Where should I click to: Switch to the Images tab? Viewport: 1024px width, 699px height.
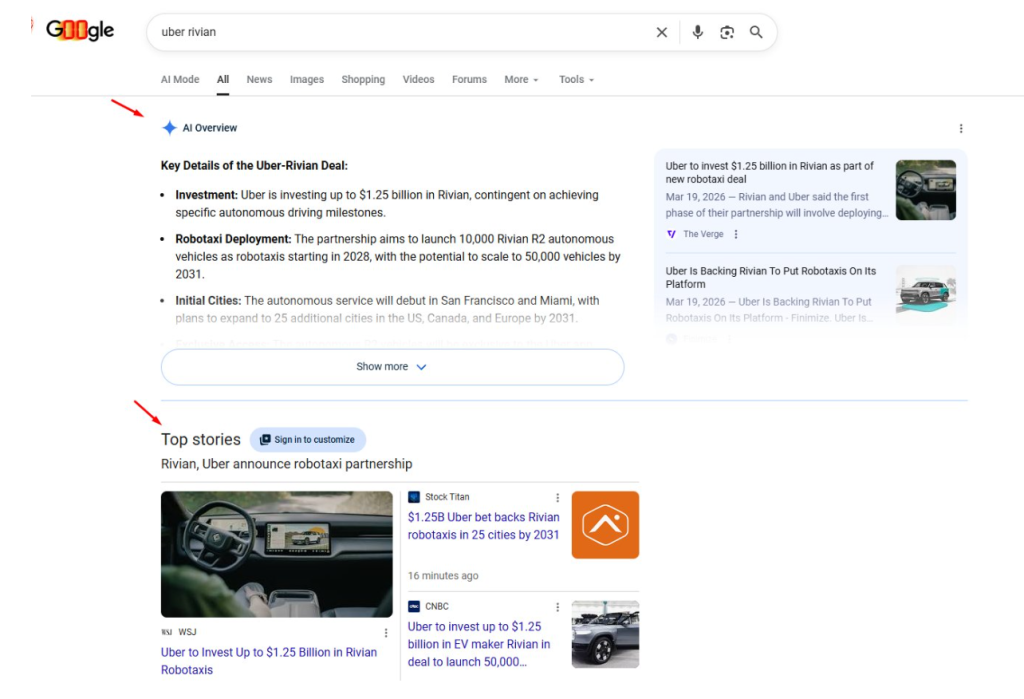[307, 79]
